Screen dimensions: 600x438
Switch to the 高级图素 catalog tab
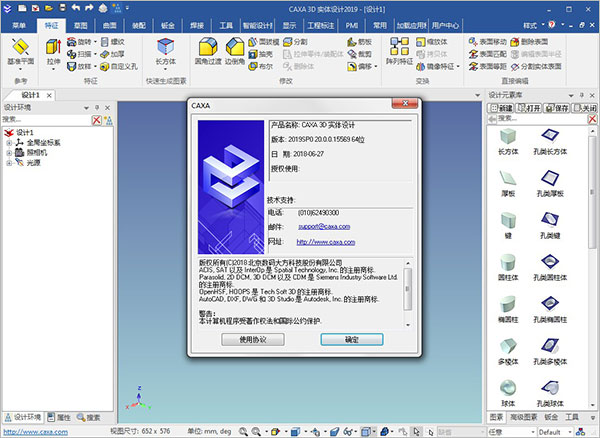point(523,417)
